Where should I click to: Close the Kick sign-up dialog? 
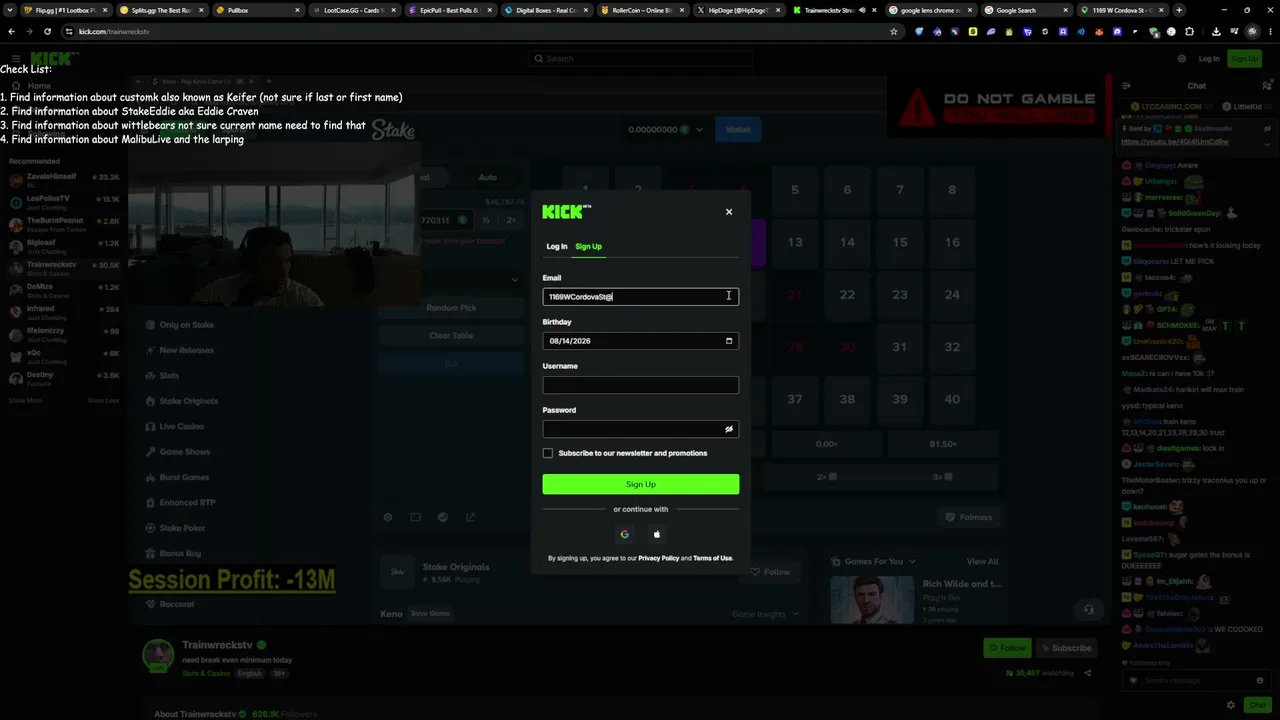pos(729,212)
